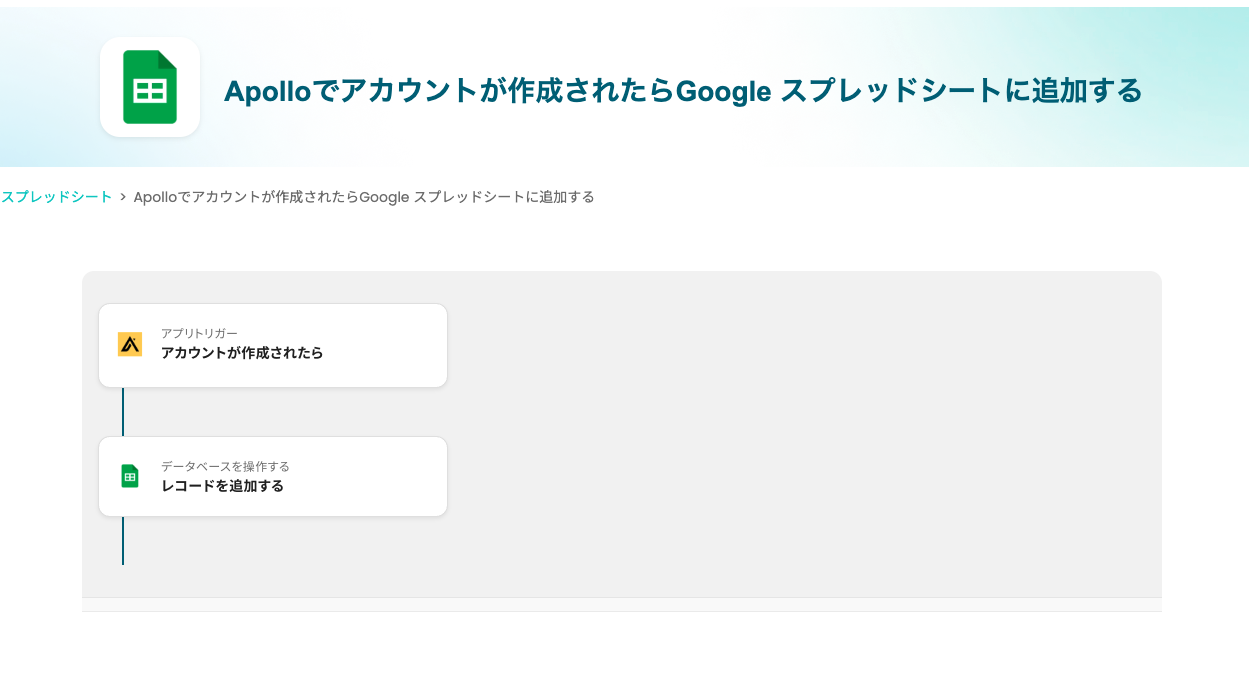1249x691 pixels.
Task: Click the Apollo icon in the trigger card
Action: pos(130,344)
